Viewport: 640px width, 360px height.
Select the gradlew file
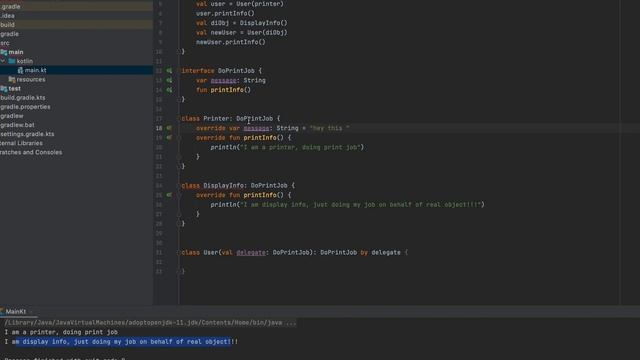12,116
